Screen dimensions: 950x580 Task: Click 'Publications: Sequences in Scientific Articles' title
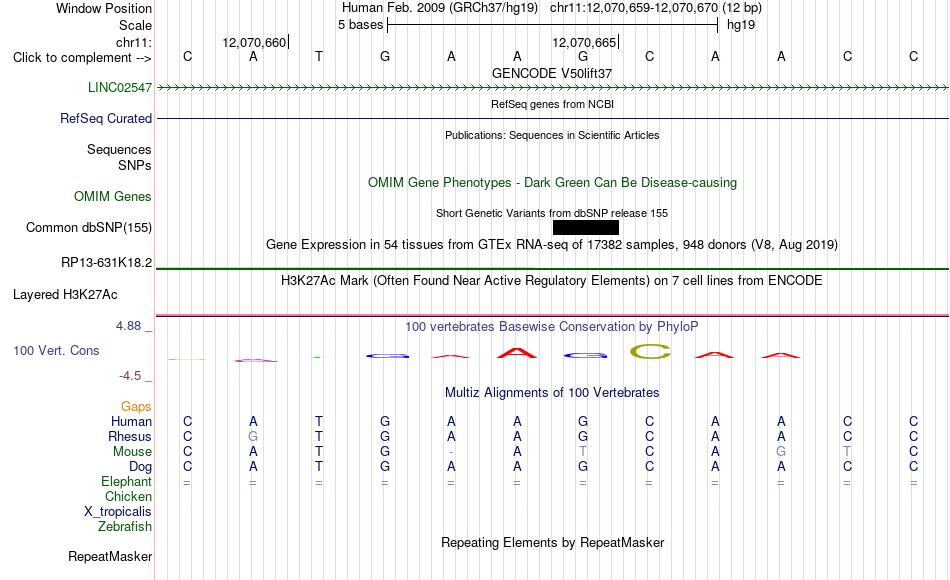pyautogui.click(x=552, y=135)
